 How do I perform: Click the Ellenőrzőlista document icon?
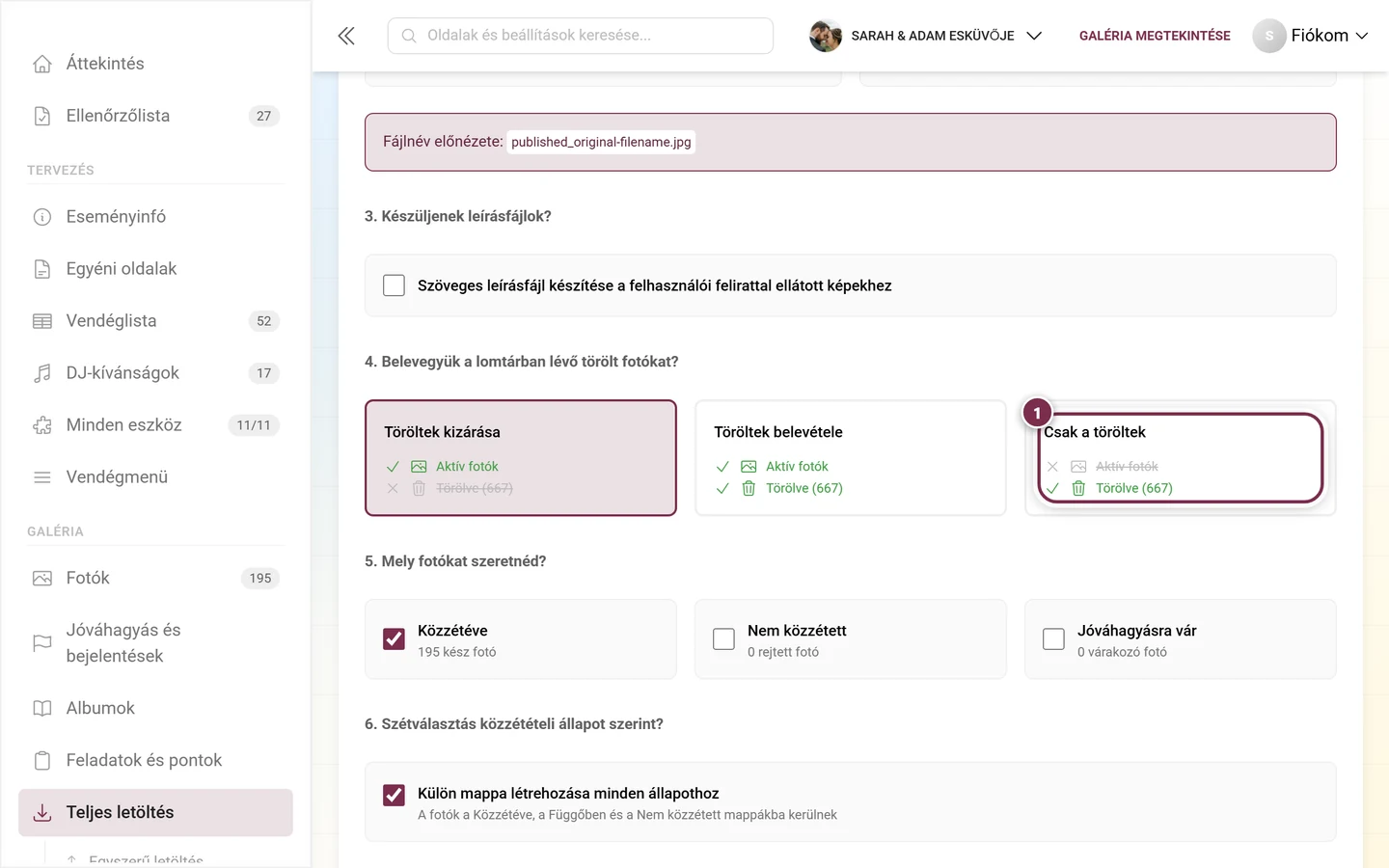tap(42, 116)
